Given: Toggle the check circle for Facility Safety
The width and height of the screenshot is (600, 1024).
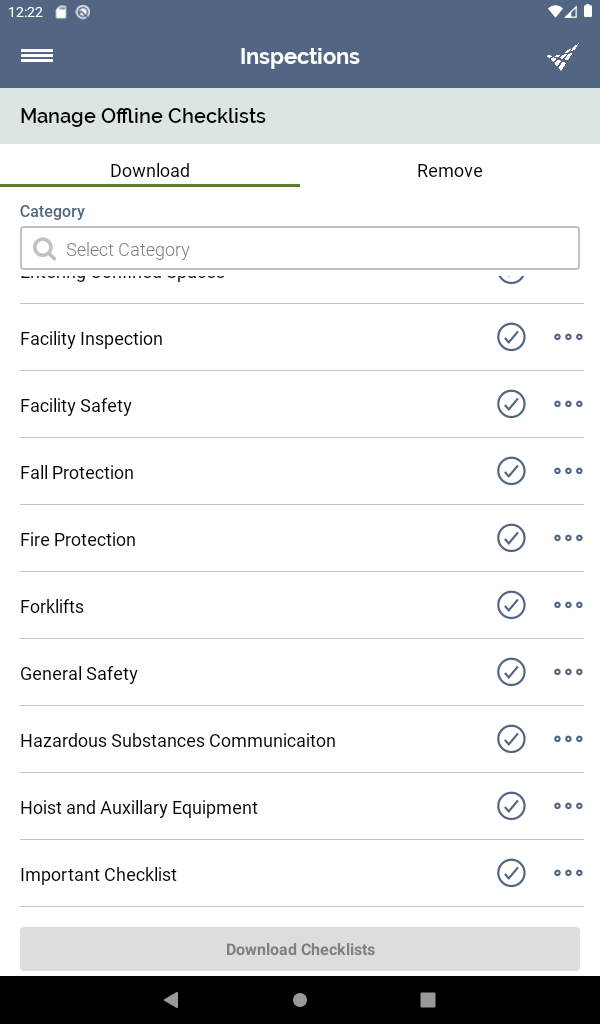Looking at the screenshot, I should (511, 404).
